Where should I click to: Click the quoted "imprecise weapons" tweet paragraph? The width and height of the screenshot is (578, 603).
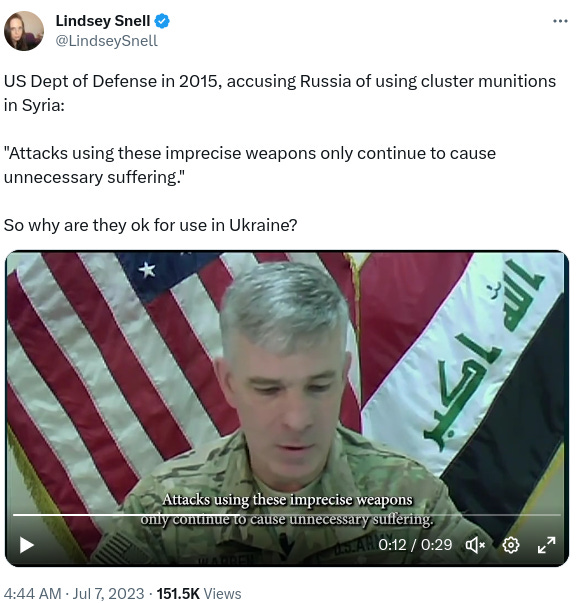250,165
